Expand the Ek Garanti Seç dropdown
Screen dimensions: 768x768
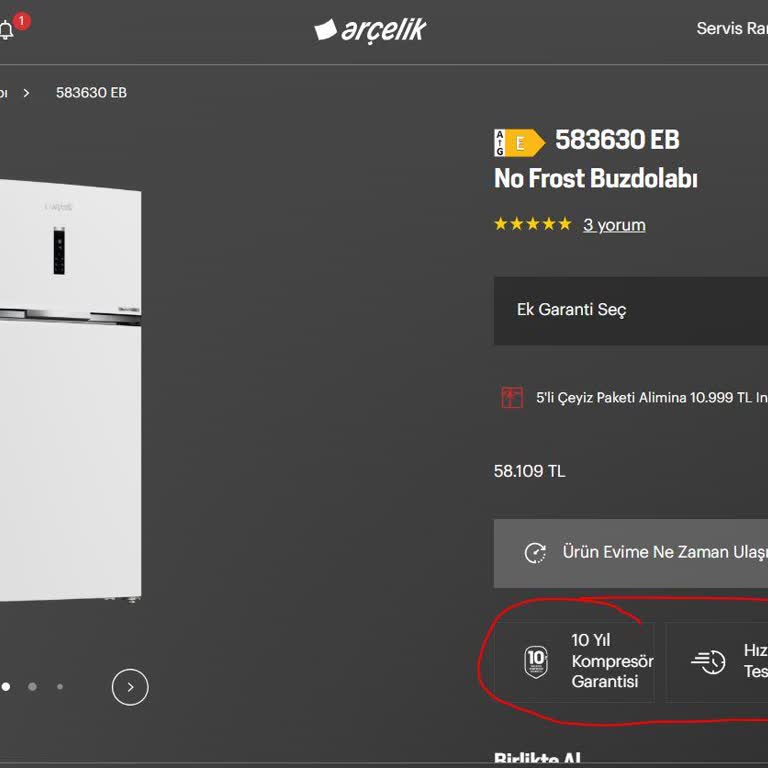click(631, 310)
